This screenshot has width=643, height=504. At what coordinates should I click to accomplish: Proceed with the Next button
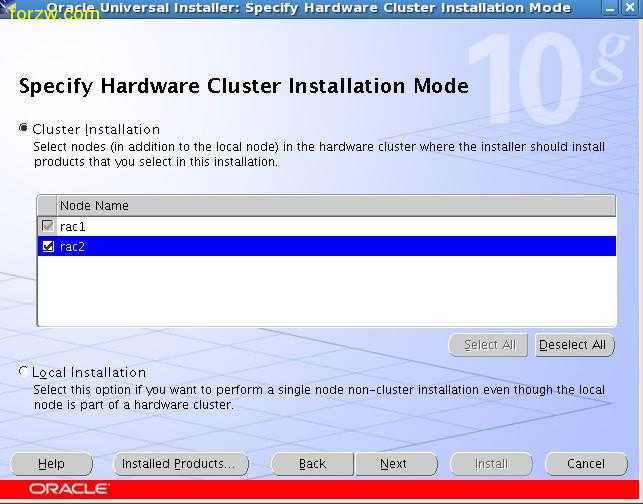pos(393,464)
